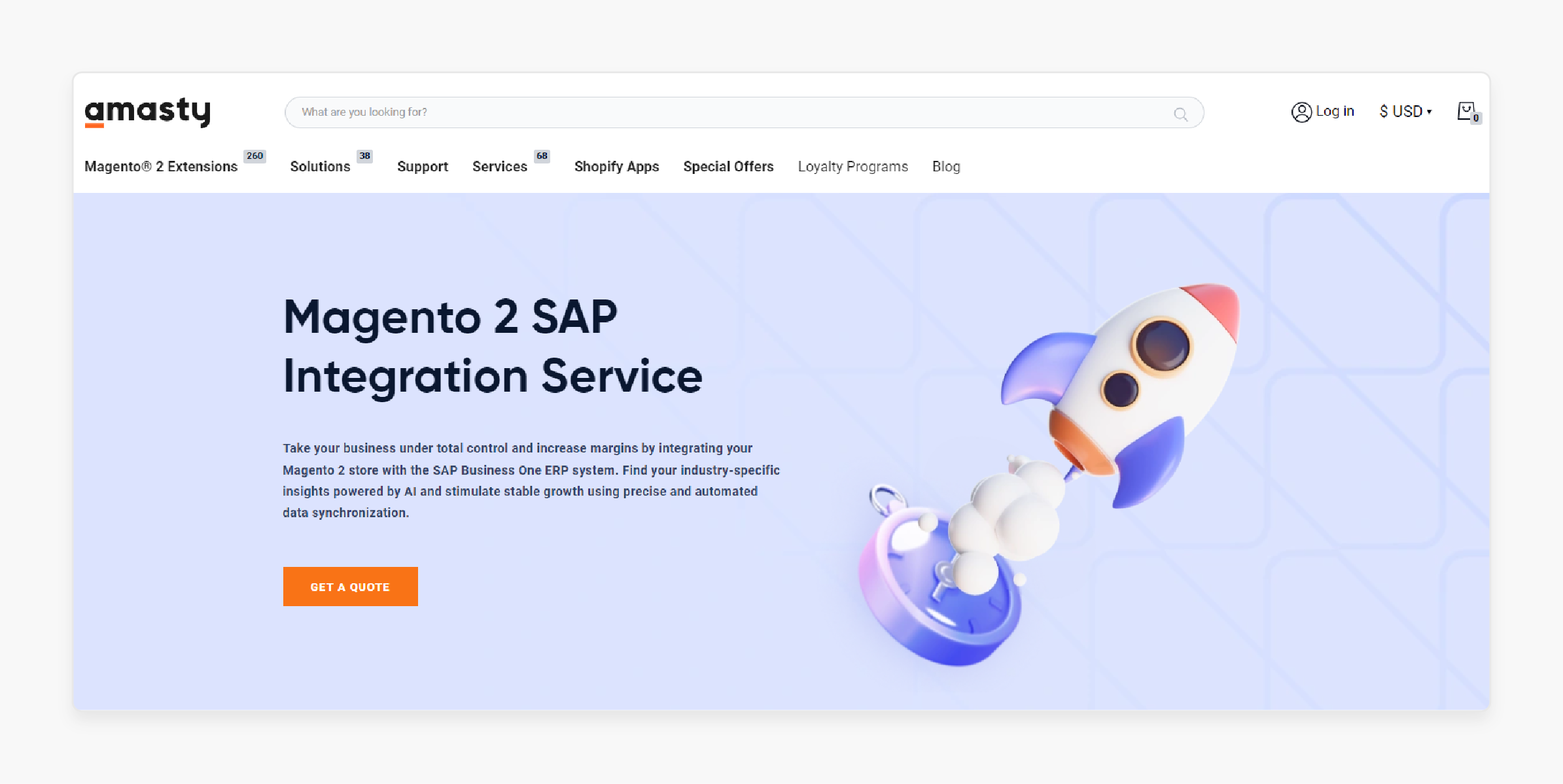This screenshot has width=1563, height=784.
Task: Open the Log in link
Action: 1335,111
